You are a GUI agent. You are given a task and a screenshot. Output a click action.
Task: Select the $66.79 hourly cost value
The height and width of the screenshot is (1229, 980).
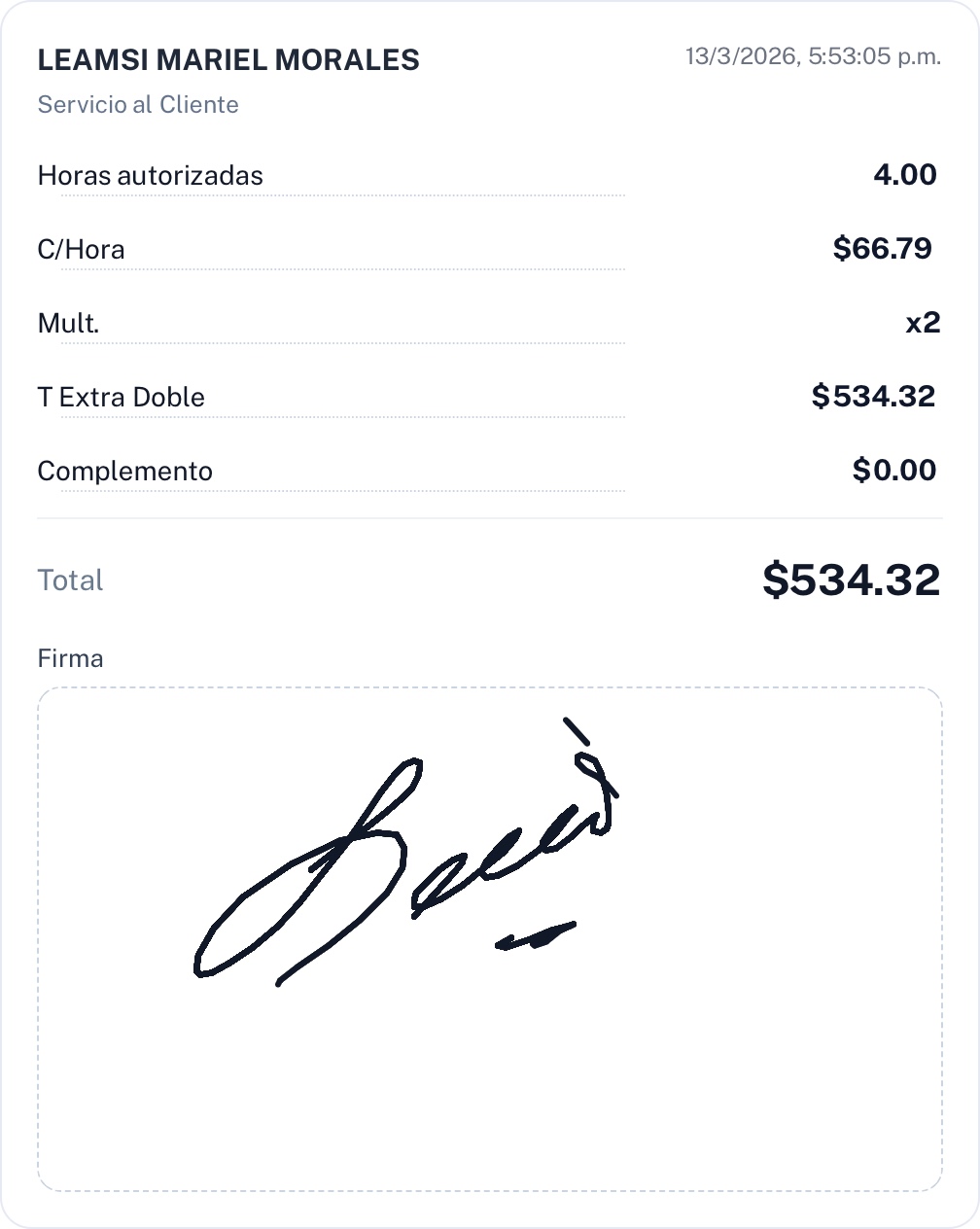[882, 249]
